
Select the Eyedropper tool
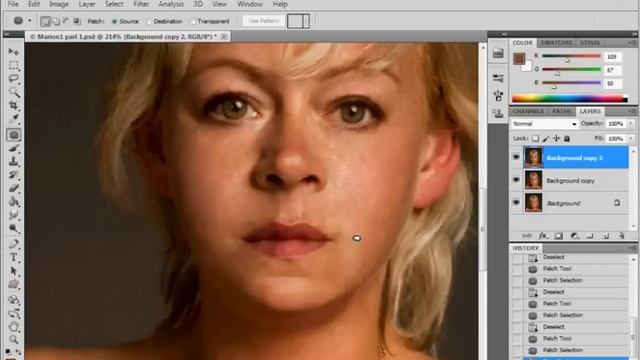[13, 119]
